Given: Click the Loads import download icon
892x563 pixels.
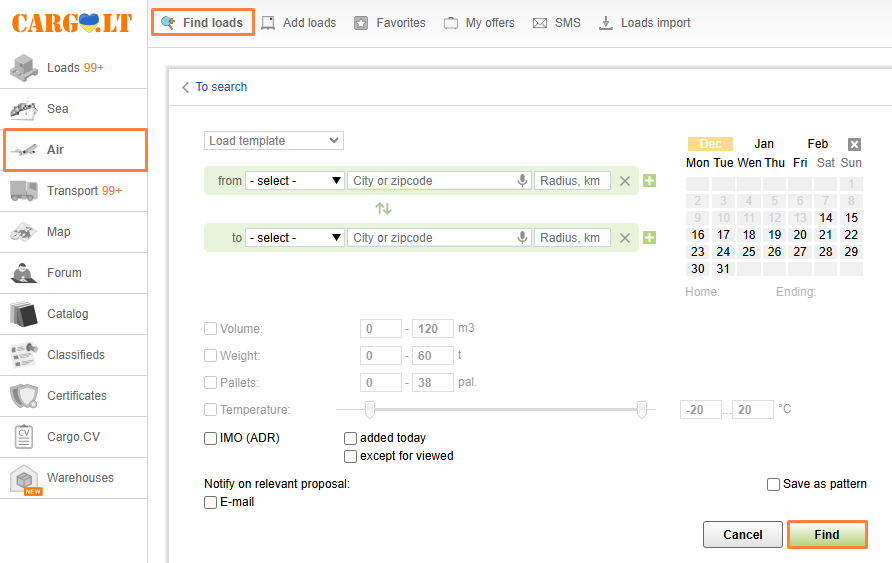Looking at the screenshot, I should [606, 23].
